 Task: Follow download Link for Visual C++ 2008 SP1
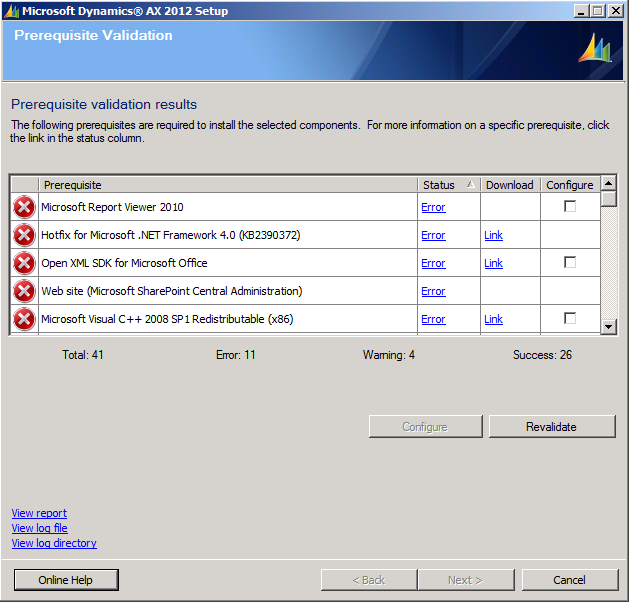[x=493, y=320]
